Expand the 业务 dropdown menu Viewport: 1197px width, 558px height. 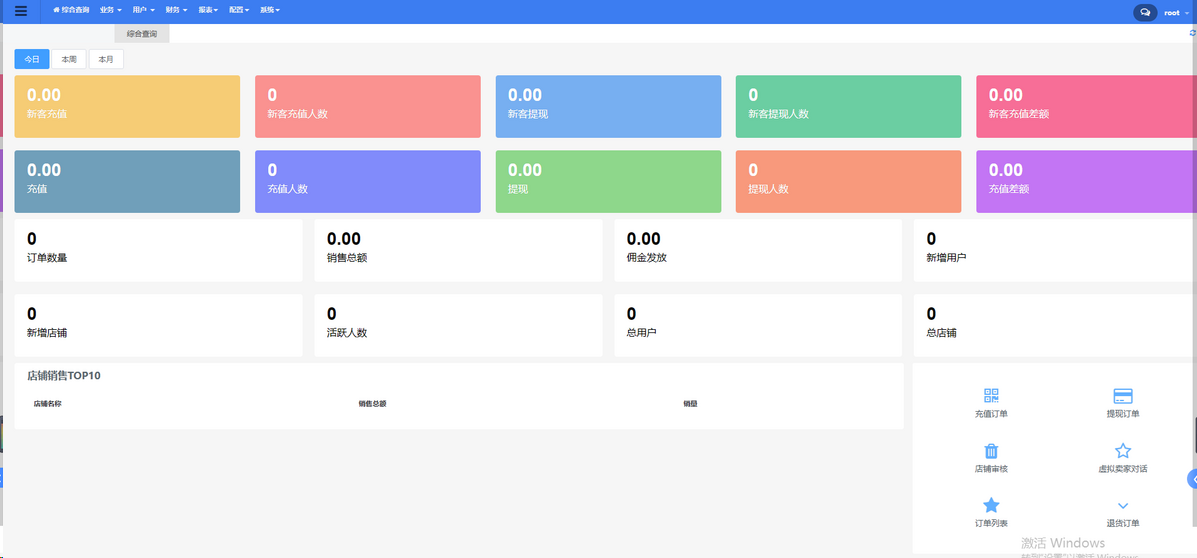pos(110,10)
